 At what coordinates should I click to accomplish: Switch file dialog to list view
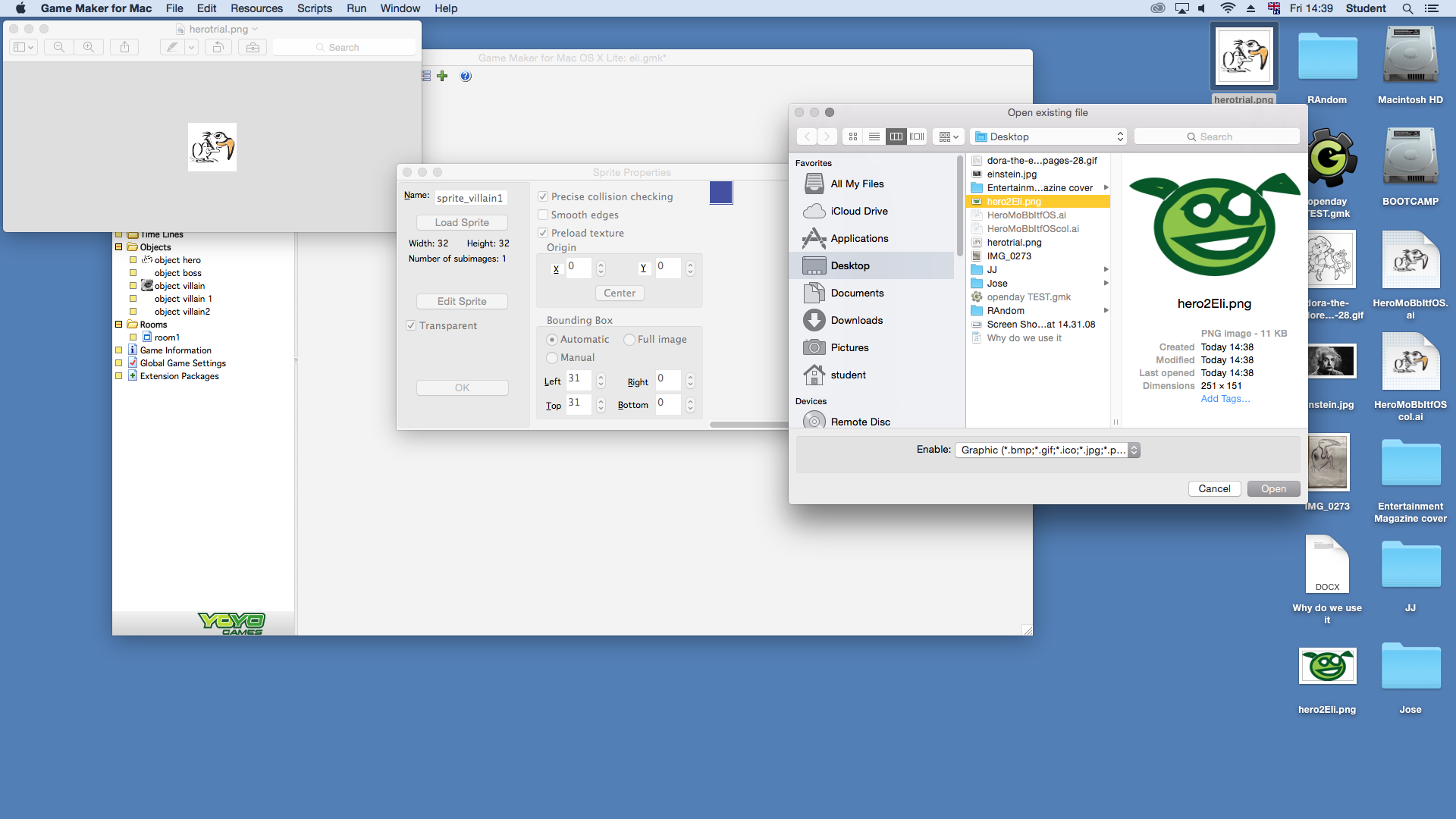874,136
